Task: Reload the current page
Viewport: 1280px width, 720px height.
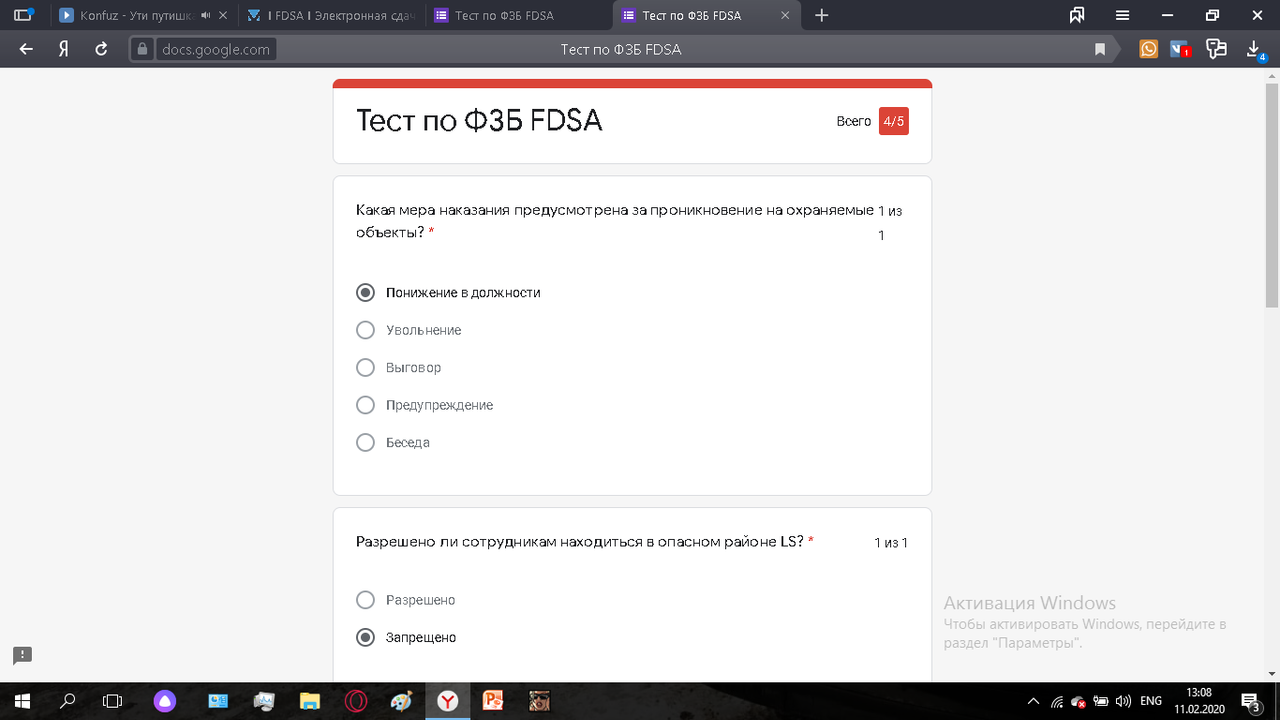Action: [100, 48]
